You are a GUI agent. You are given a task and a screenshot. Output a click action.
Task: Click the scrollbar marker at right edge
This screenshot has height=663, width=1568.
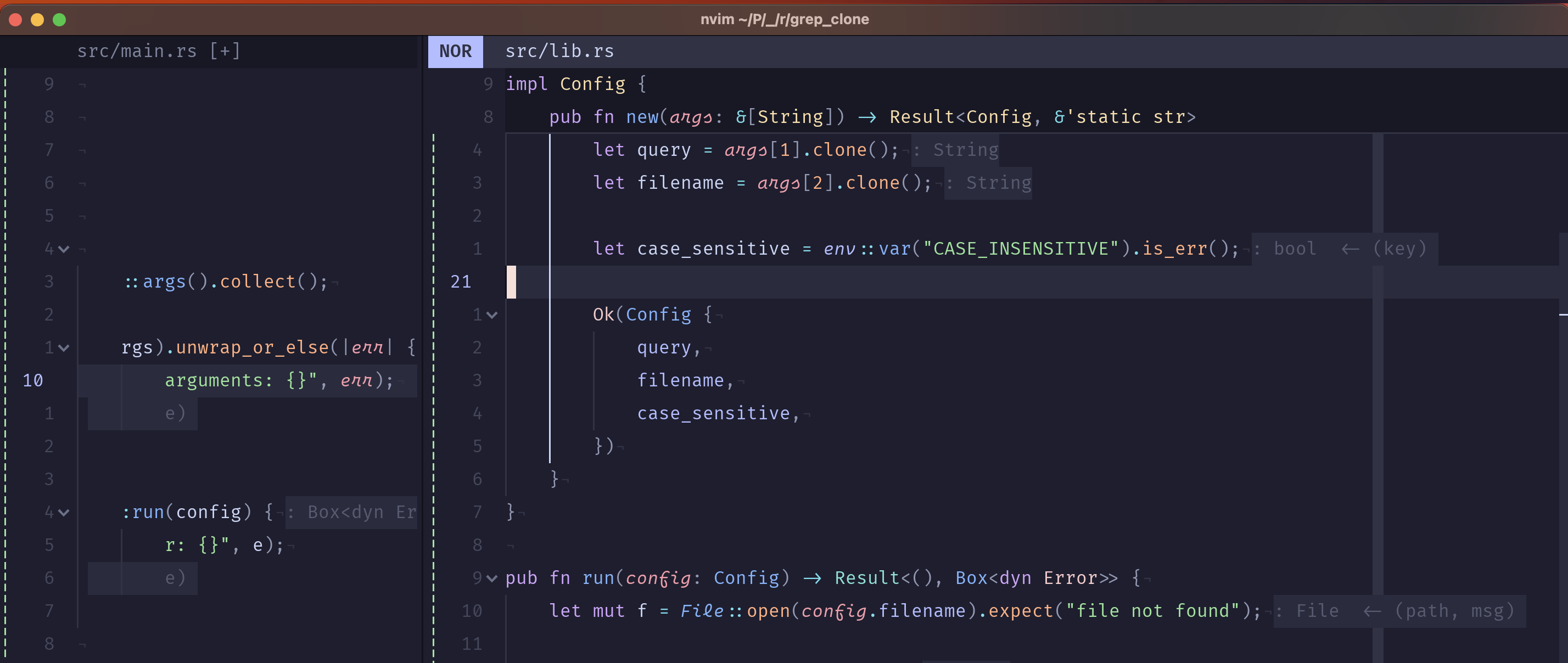coord(1563,314)
